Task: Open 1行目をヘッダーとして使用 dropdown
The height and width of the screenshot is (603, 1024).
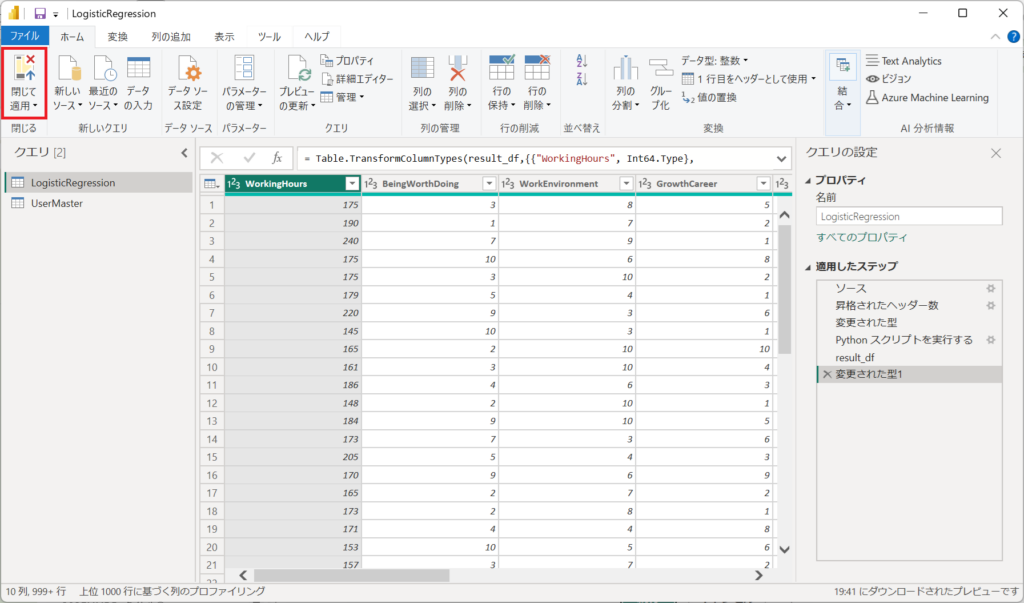Action: click(748, 78)
